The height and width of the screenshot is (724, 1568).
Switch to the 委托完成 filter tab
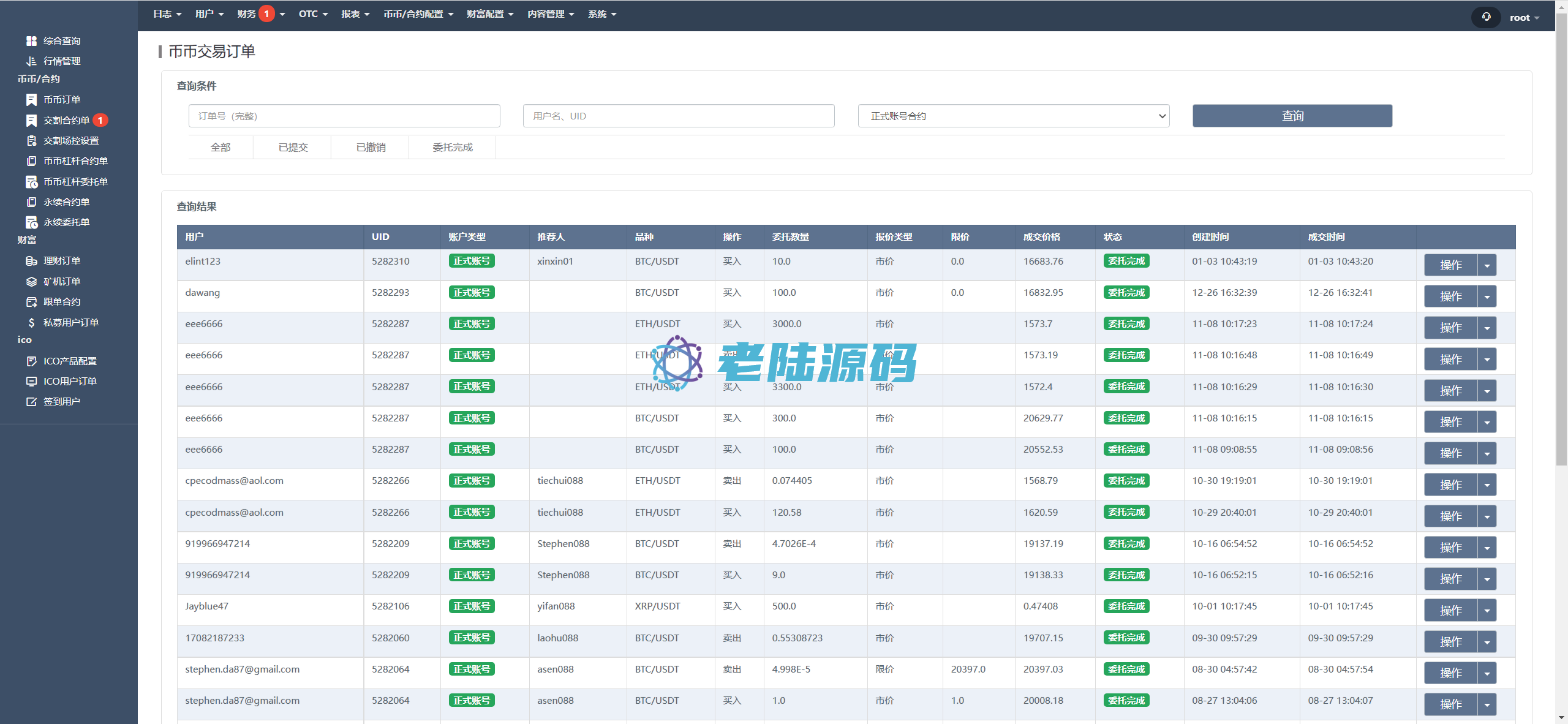[453, 147]
